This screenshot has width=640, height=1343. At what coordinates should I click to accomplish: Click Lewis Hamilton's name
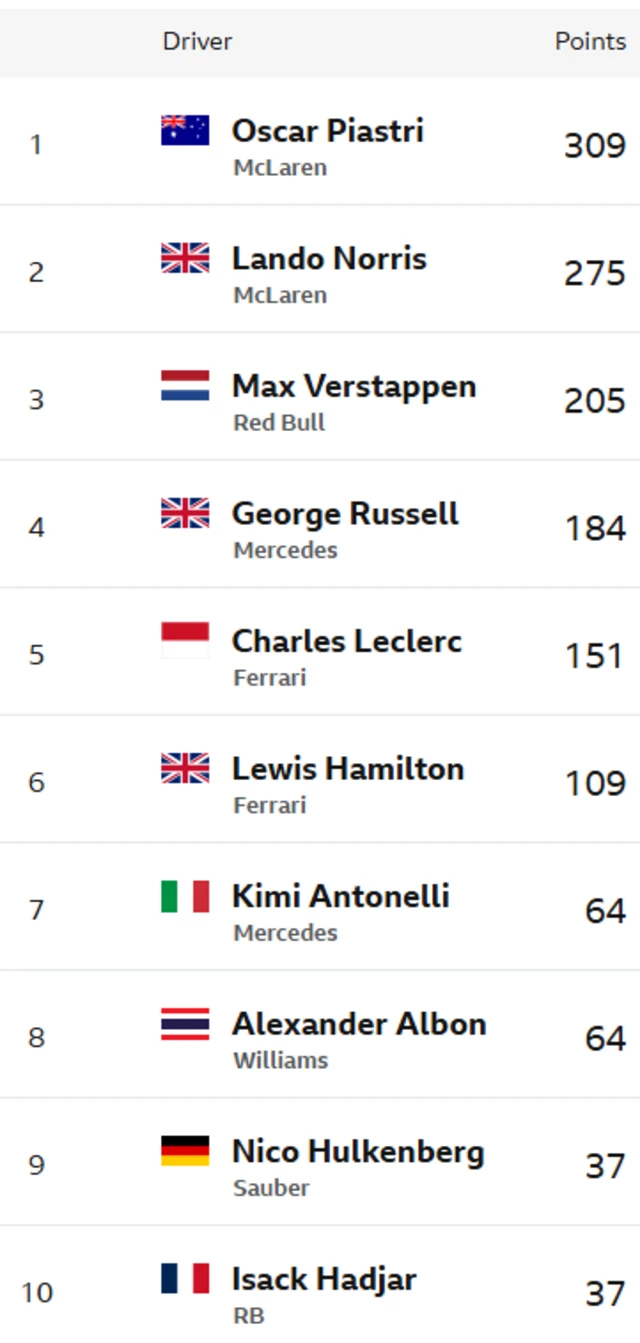[348, 768]
